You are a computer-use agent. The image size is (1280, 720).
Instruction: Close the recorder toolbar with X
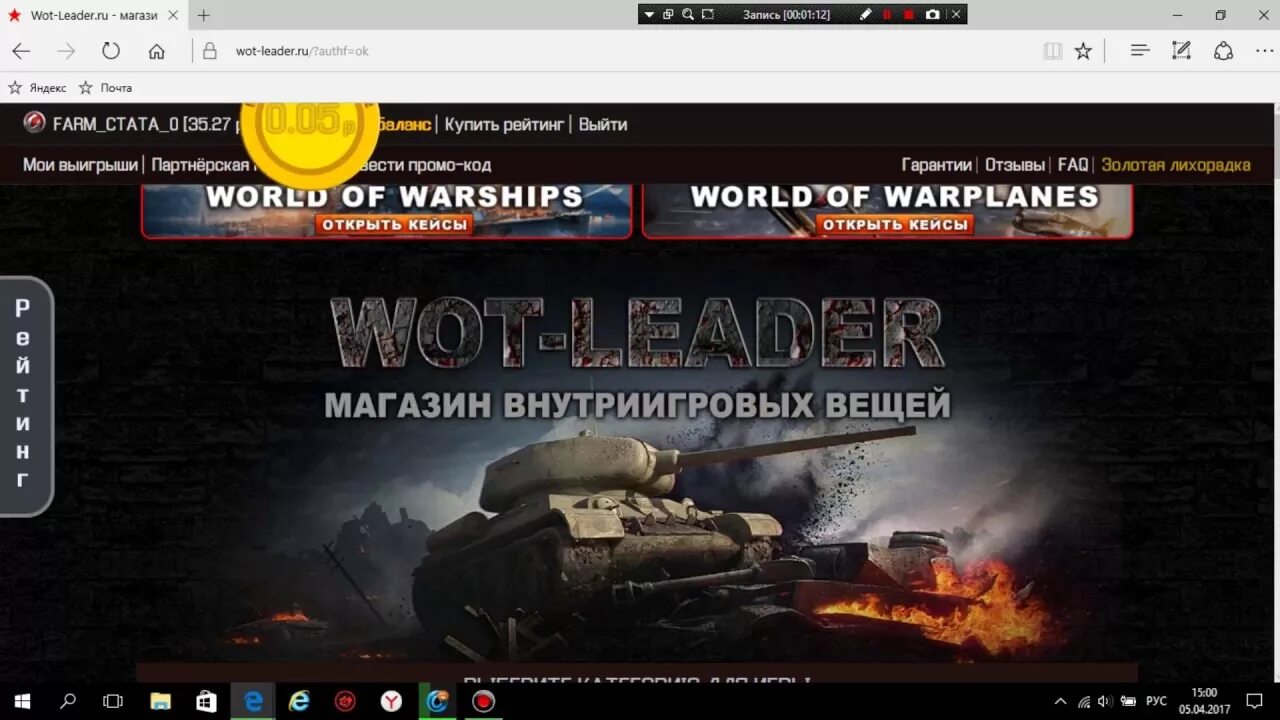(x=956, y=14)
